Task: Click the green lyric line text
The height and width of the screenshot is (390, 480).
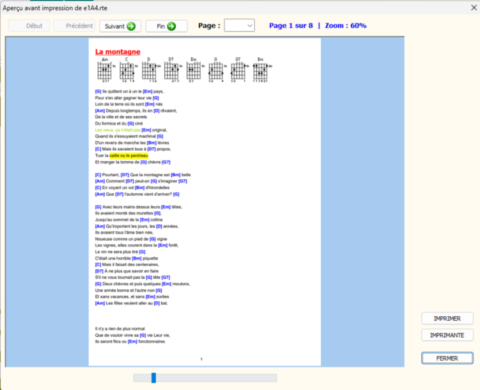Action: tap(117, 130)
